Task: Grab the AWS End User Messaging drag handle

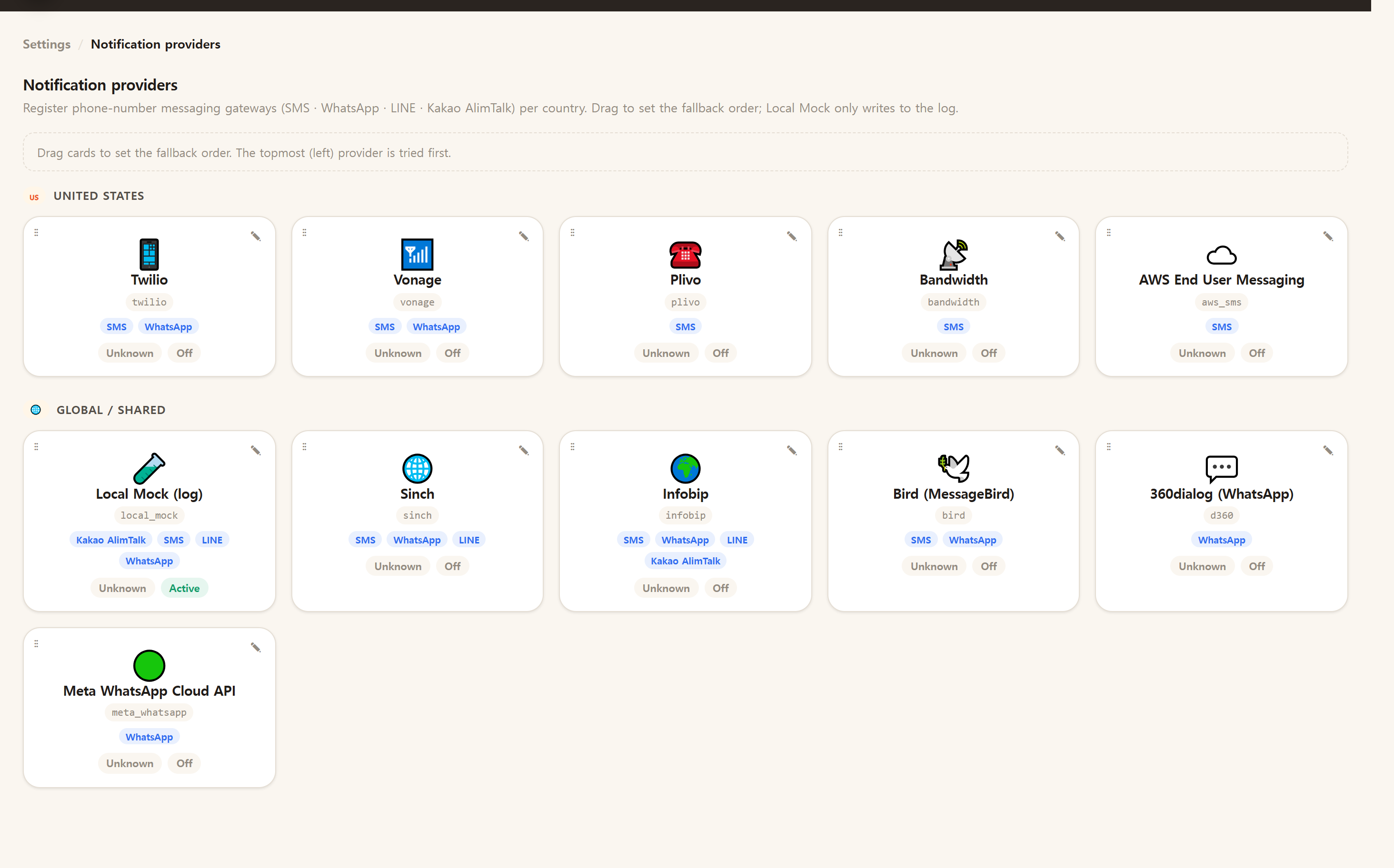Action: click(1108, 233)
